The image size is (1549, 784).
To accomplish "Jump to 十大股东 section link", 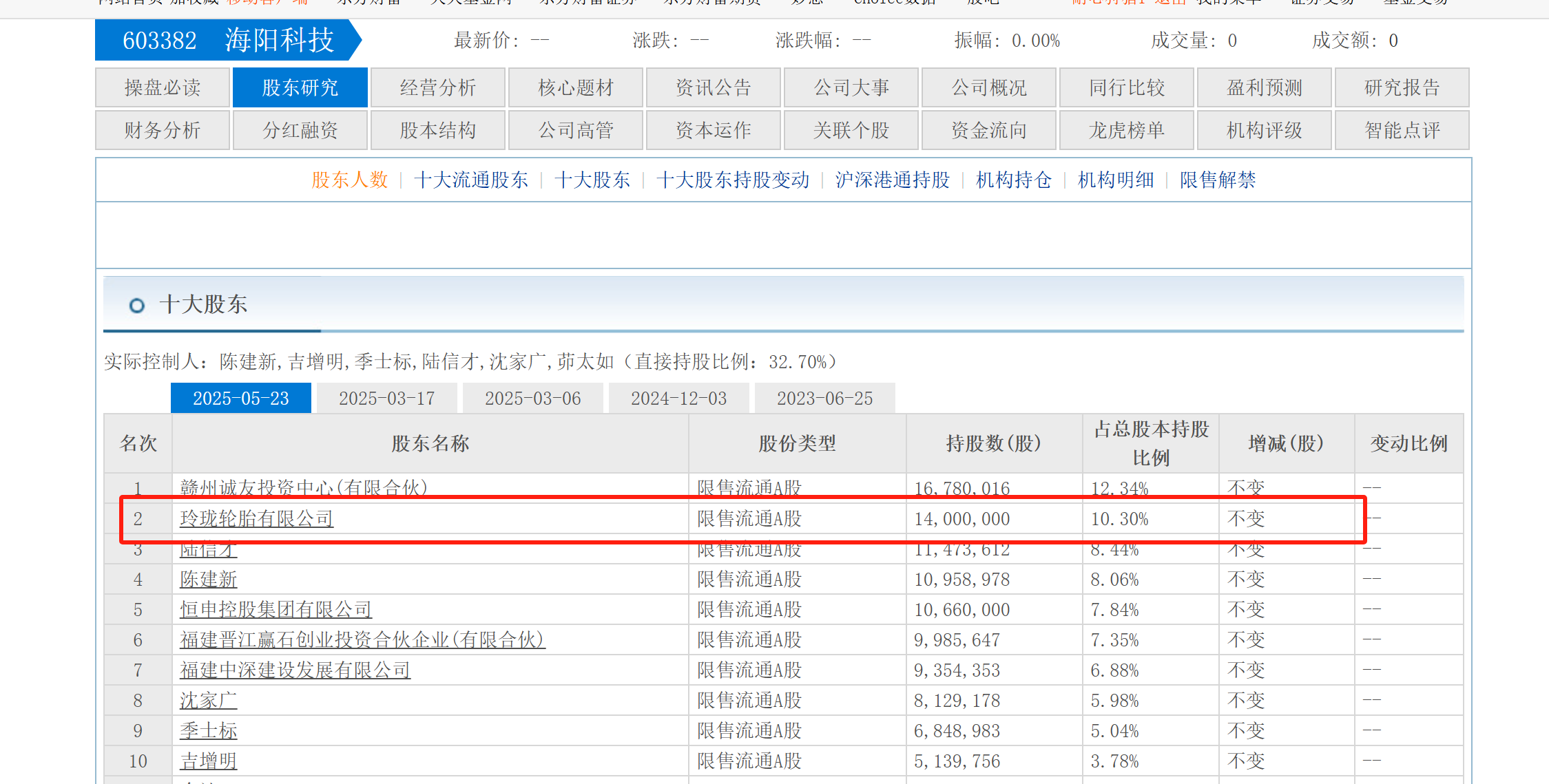I will coord(592,180).
